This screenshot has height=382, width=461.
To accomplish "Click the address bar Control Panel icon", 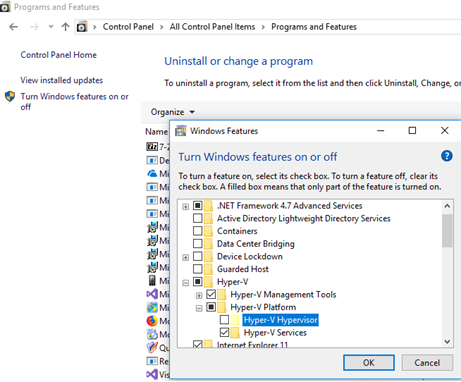I will coord(82,27).
